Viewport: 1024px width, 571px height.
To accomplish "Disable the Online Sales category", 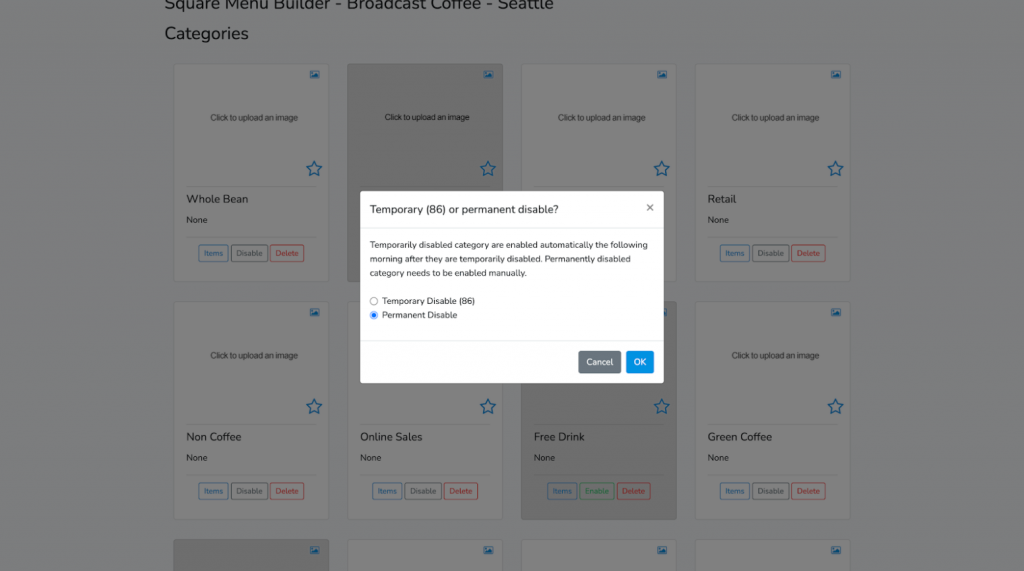I will pyautogui.click(x=423, y=491).
